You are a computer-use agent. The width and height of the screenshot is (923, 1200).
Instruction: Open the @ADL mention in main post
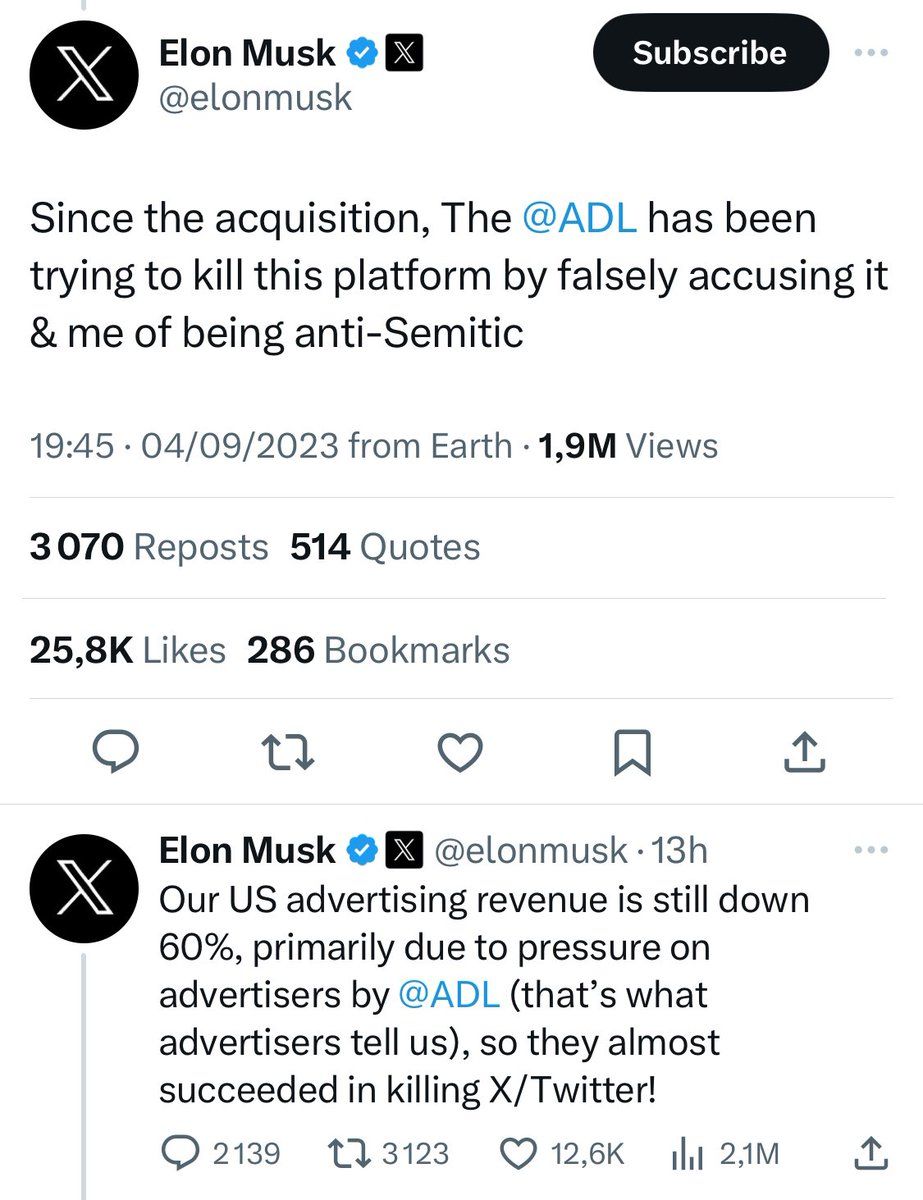click(580, 220)
